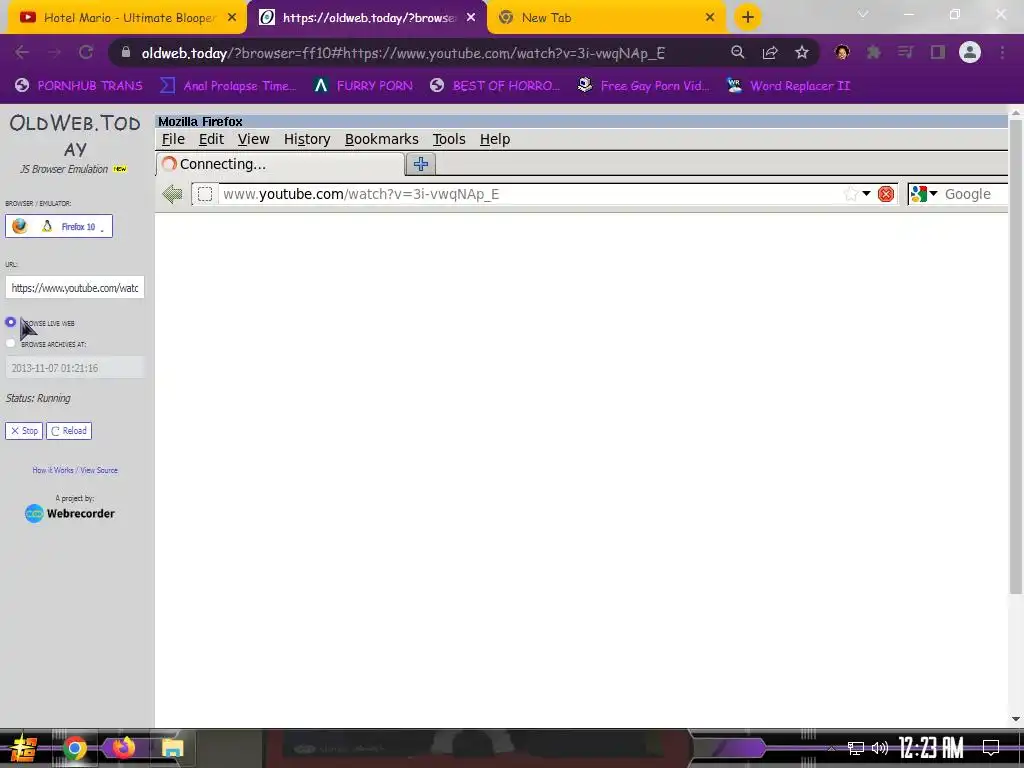Toggle the Chrome side panel icon
The width and height of the screenshot is (1024, 768).
938,53
